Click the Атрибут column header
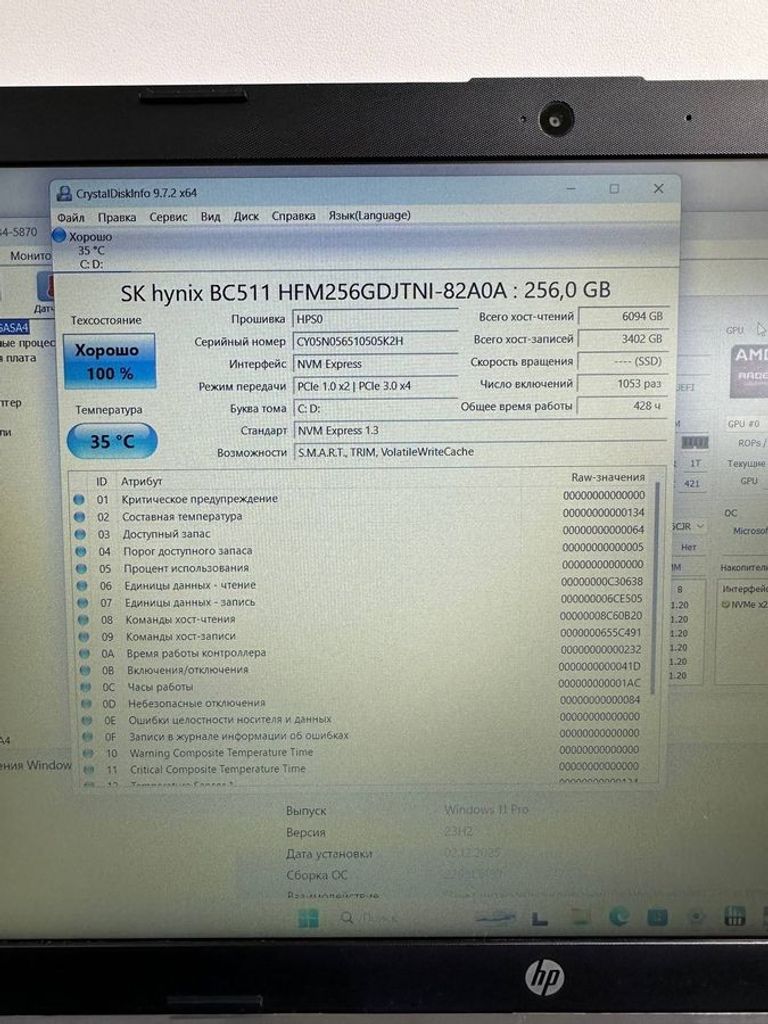768x1024 pixels. tap(141, 481)
